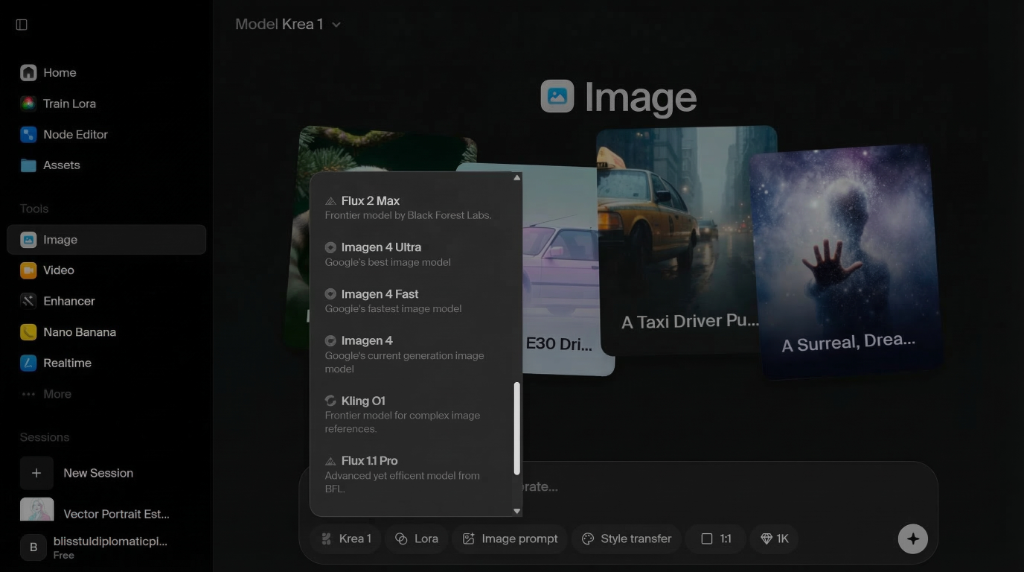Show more tools via the More dots
The width and height of the screenshot is (1024, 572).
point(28,394)
